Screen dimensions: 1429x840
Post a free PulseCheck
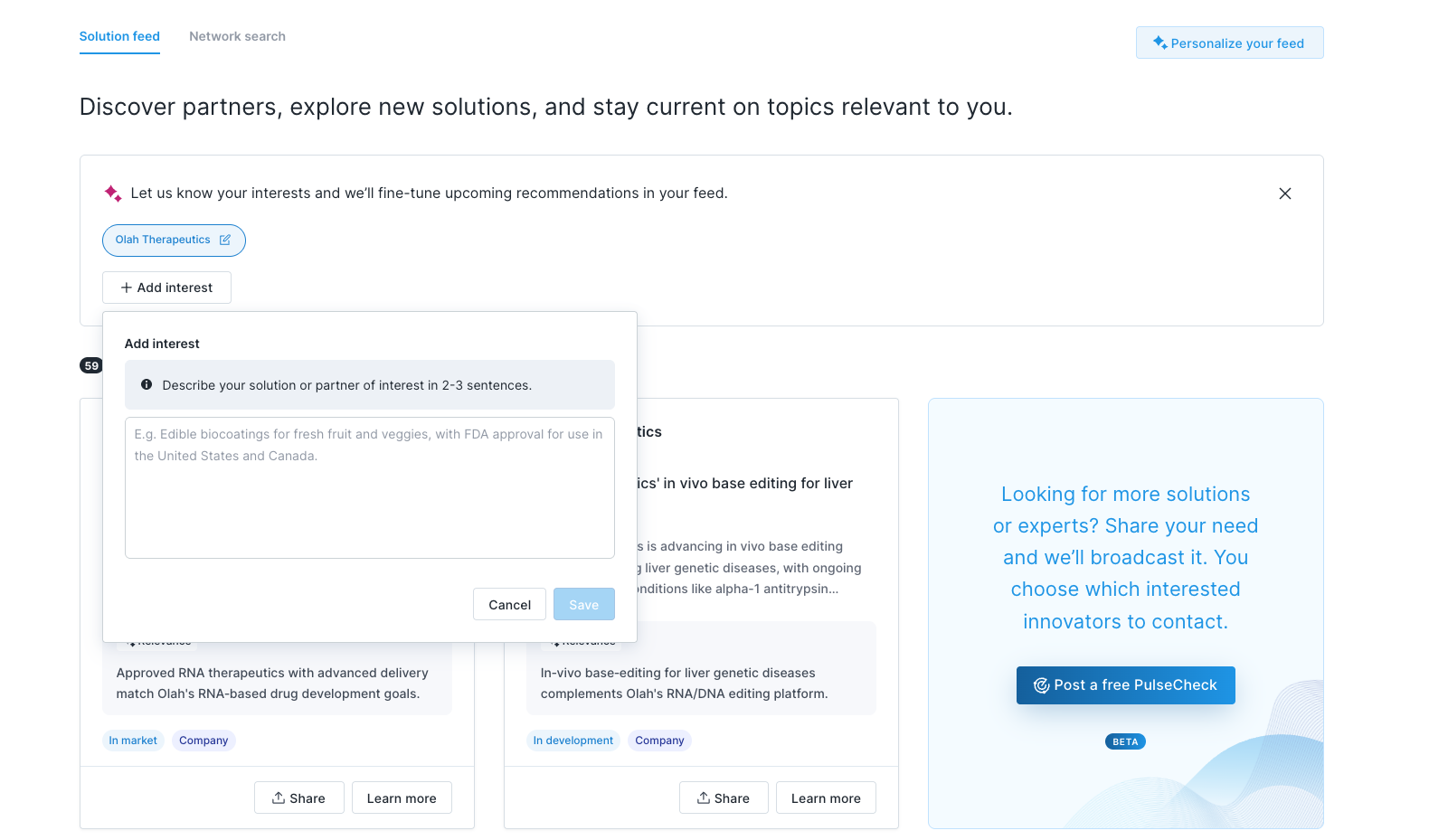pyautogui.click(x=1125, y=685)
